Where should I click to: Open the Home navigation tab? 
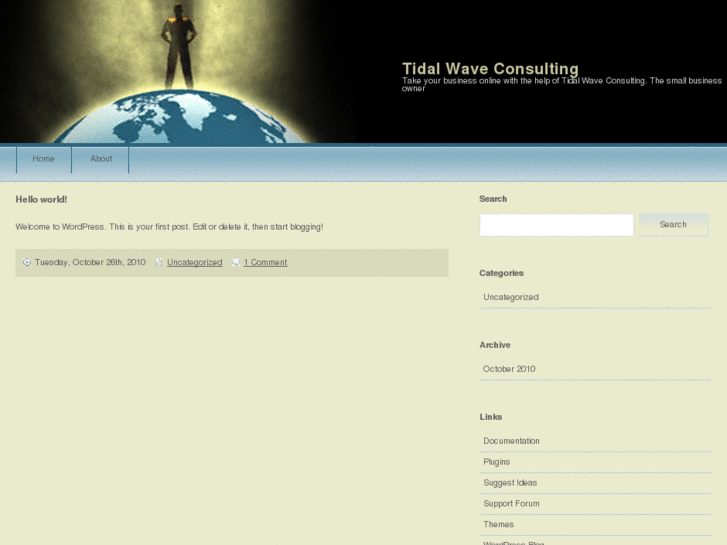44,159
